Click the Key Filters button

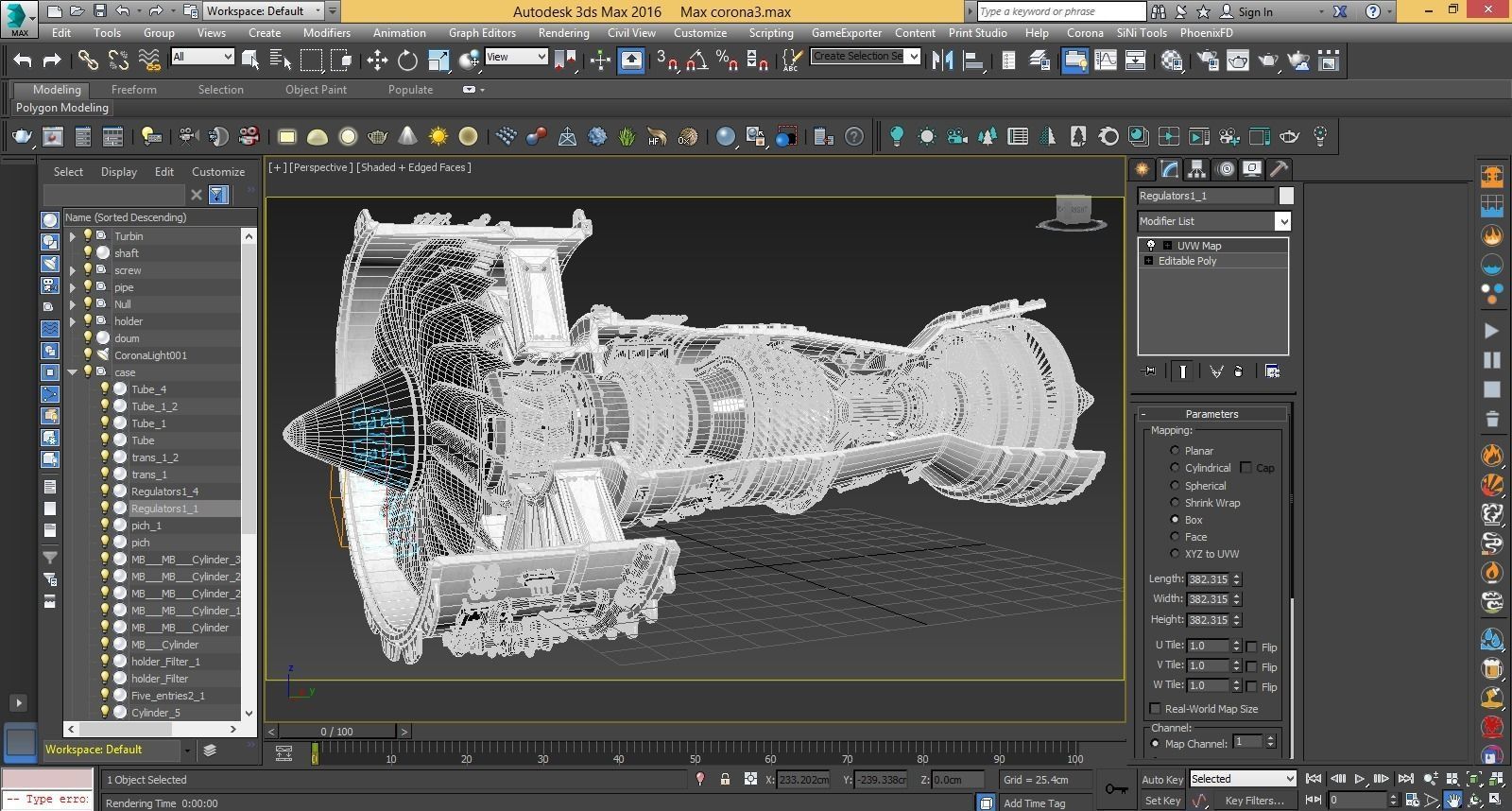coord(1254,801)
